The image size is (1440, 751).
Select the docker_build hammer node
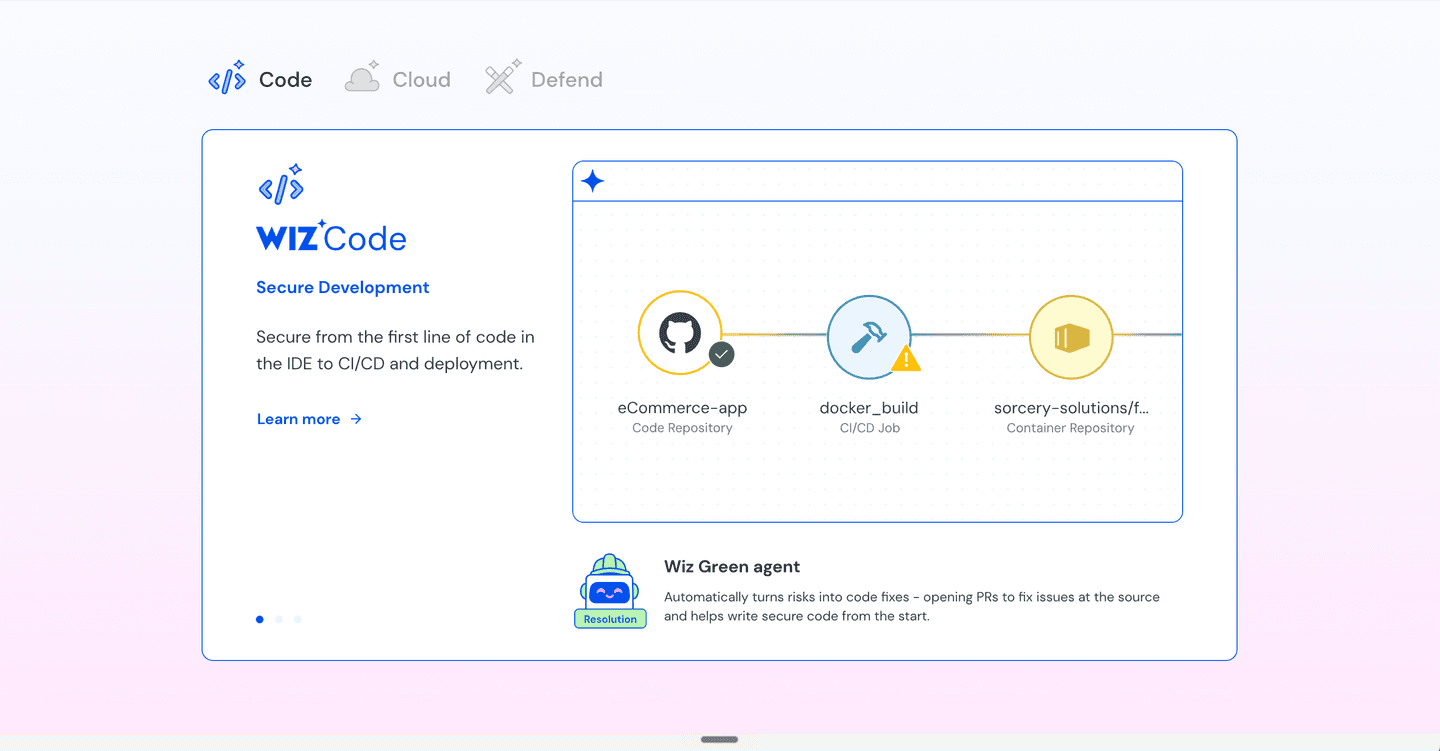point(869,337)
